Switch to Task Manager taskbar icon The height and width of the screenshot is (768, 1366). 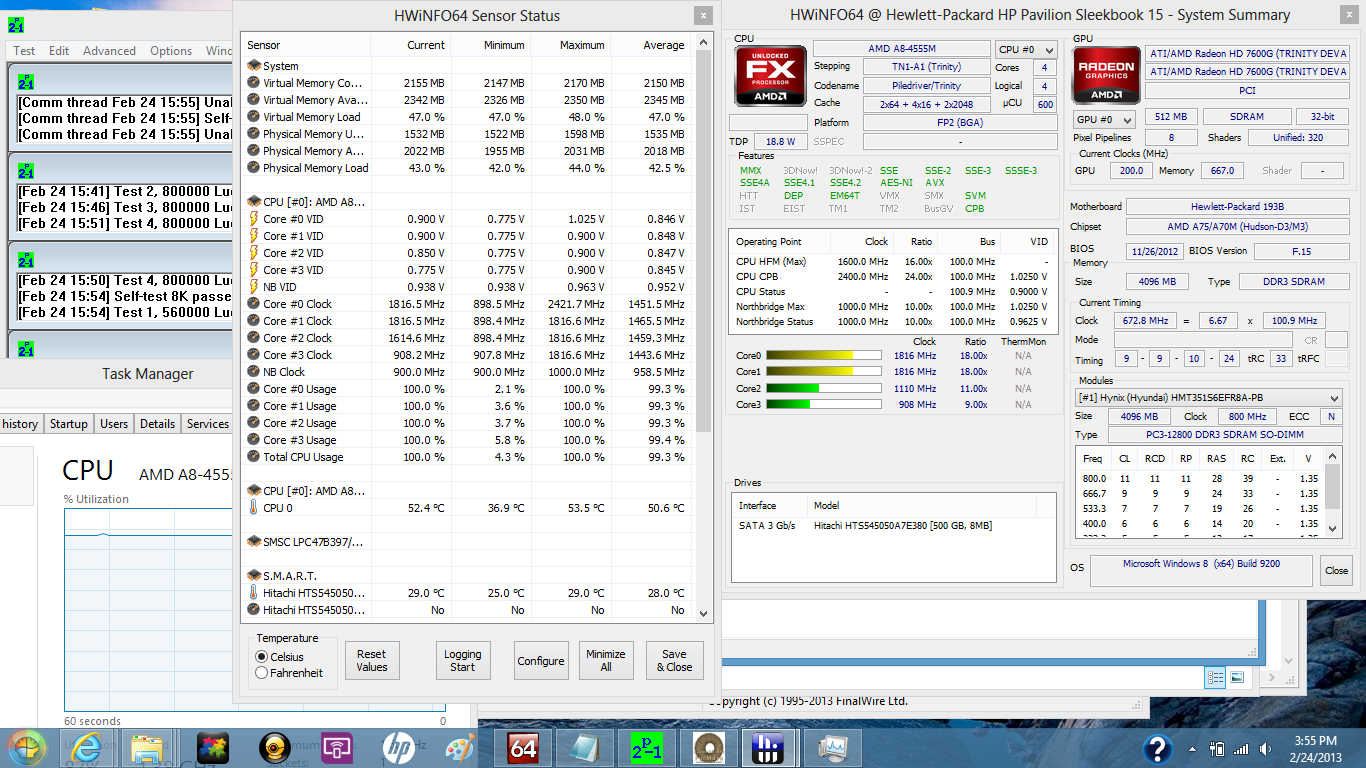coord(833,747)
